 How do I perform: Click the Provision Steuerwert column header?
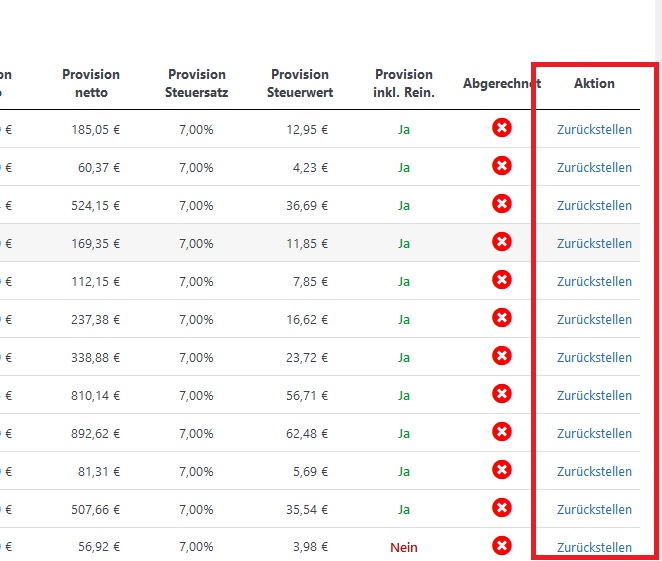pos(300,83)
